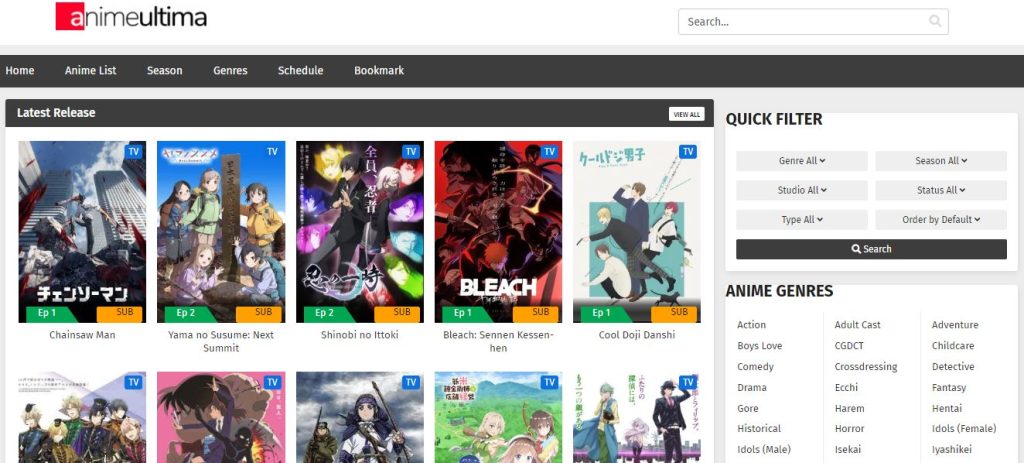
Task: Open the Shinobi no Ittoki poster thumbnail
Action: (360, 232)
